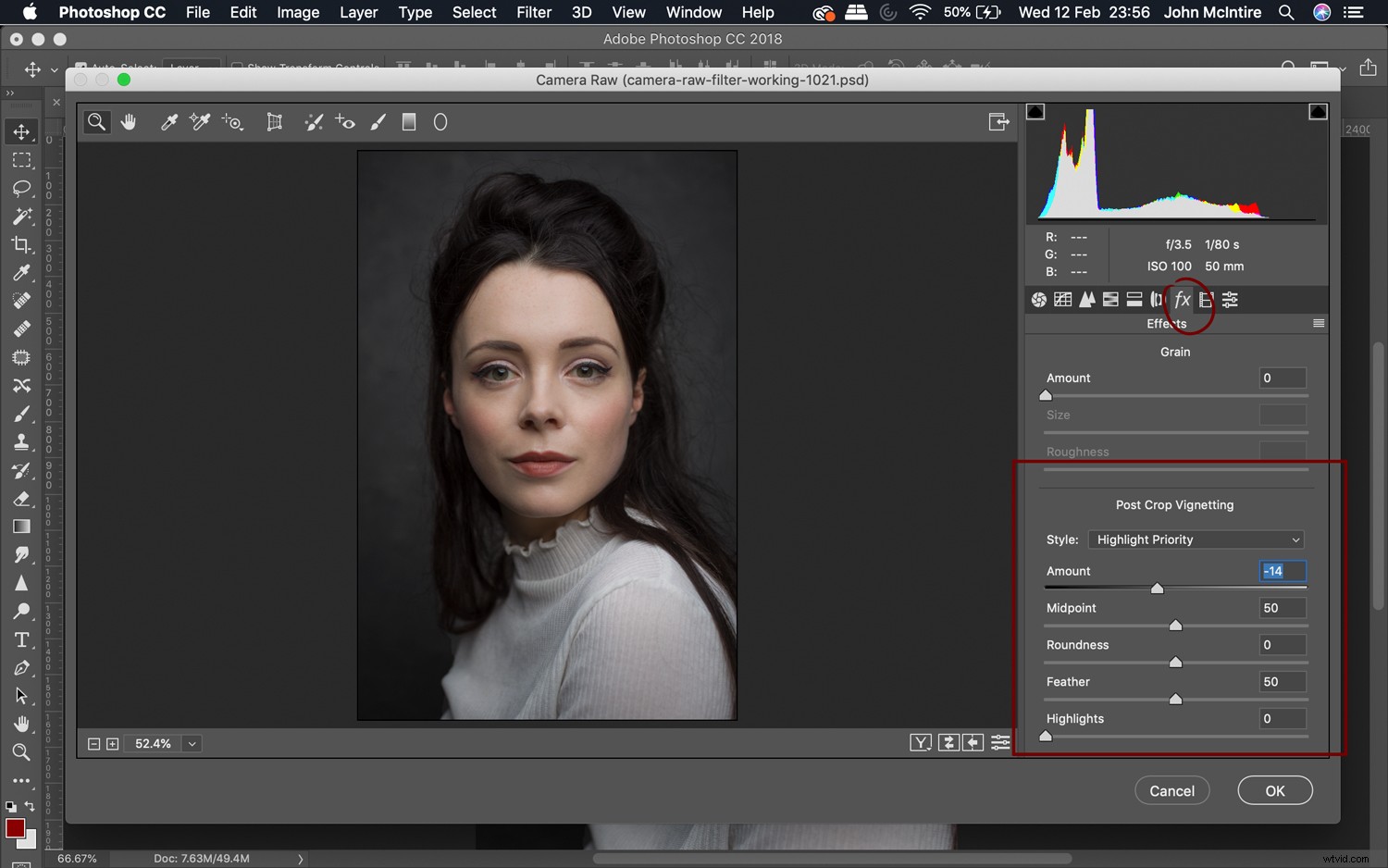Open the Tone Curve panel
This screenshot has width=1388, height=868.
coord(1062,299)
